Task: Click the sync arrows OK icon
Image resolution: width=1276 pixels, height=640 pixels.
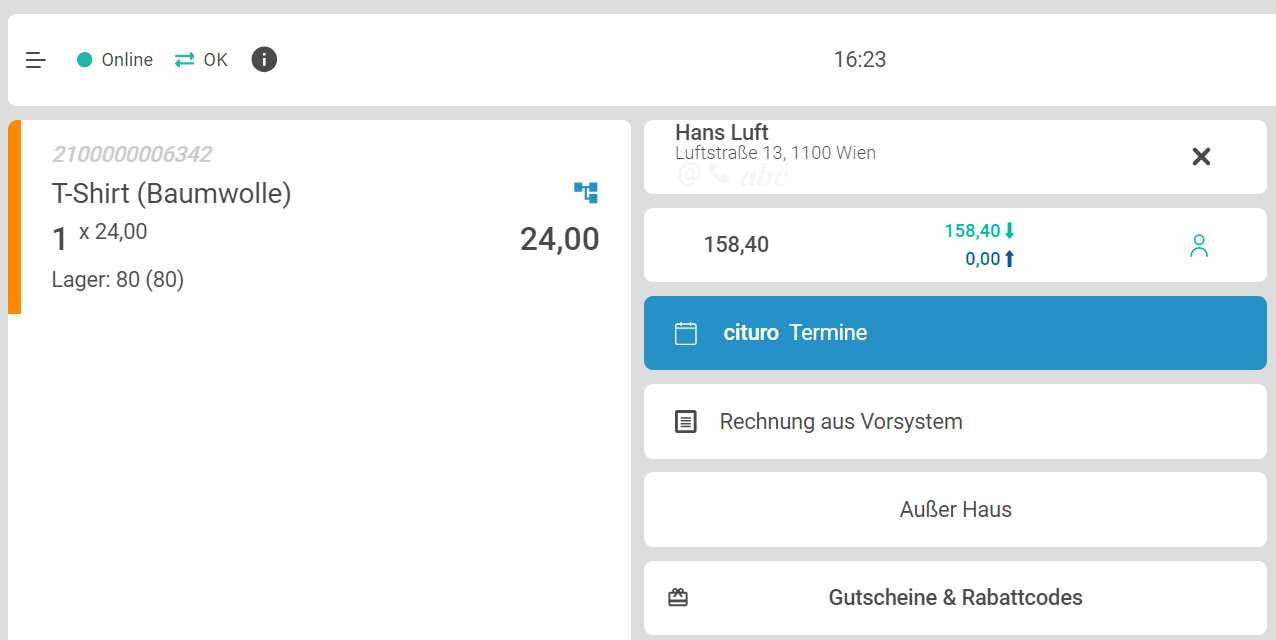Action: coord(185,60)
